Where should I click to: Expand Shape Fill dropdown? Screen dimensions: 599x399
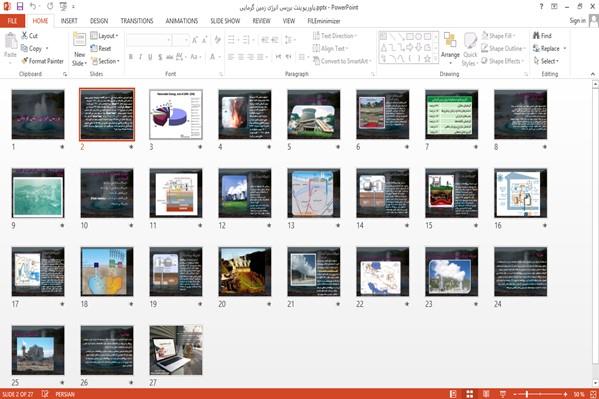pyautogui.click(x=499, y=36)
